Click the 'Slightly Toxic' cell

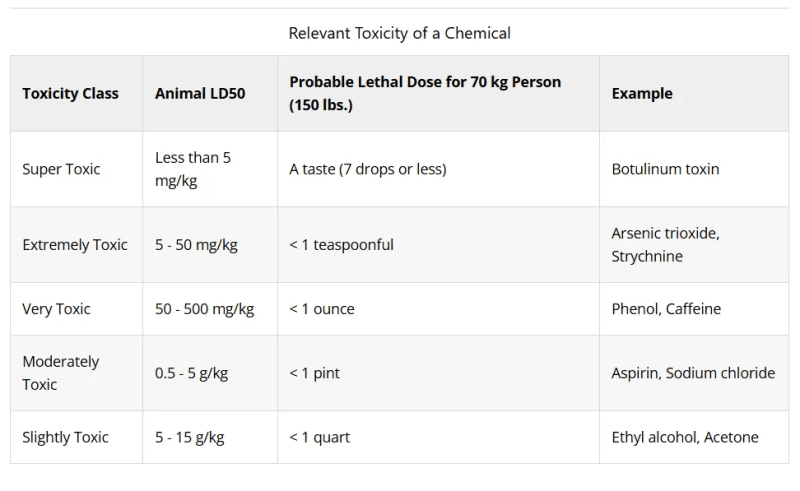[65, 437]
